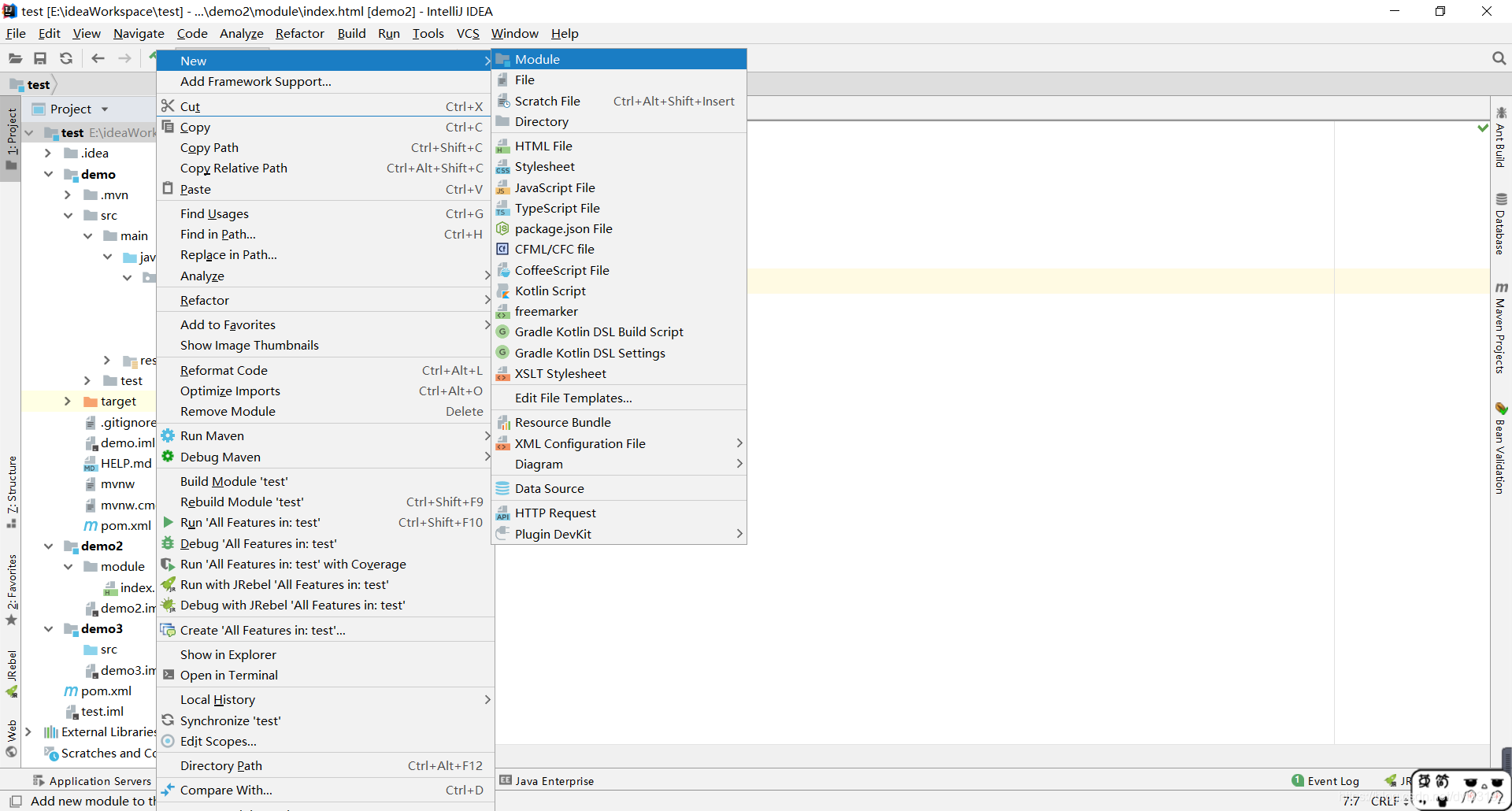Click the HTML File icon in submenu
This screenshot has height=811, width=1512.
pos(502,146)
